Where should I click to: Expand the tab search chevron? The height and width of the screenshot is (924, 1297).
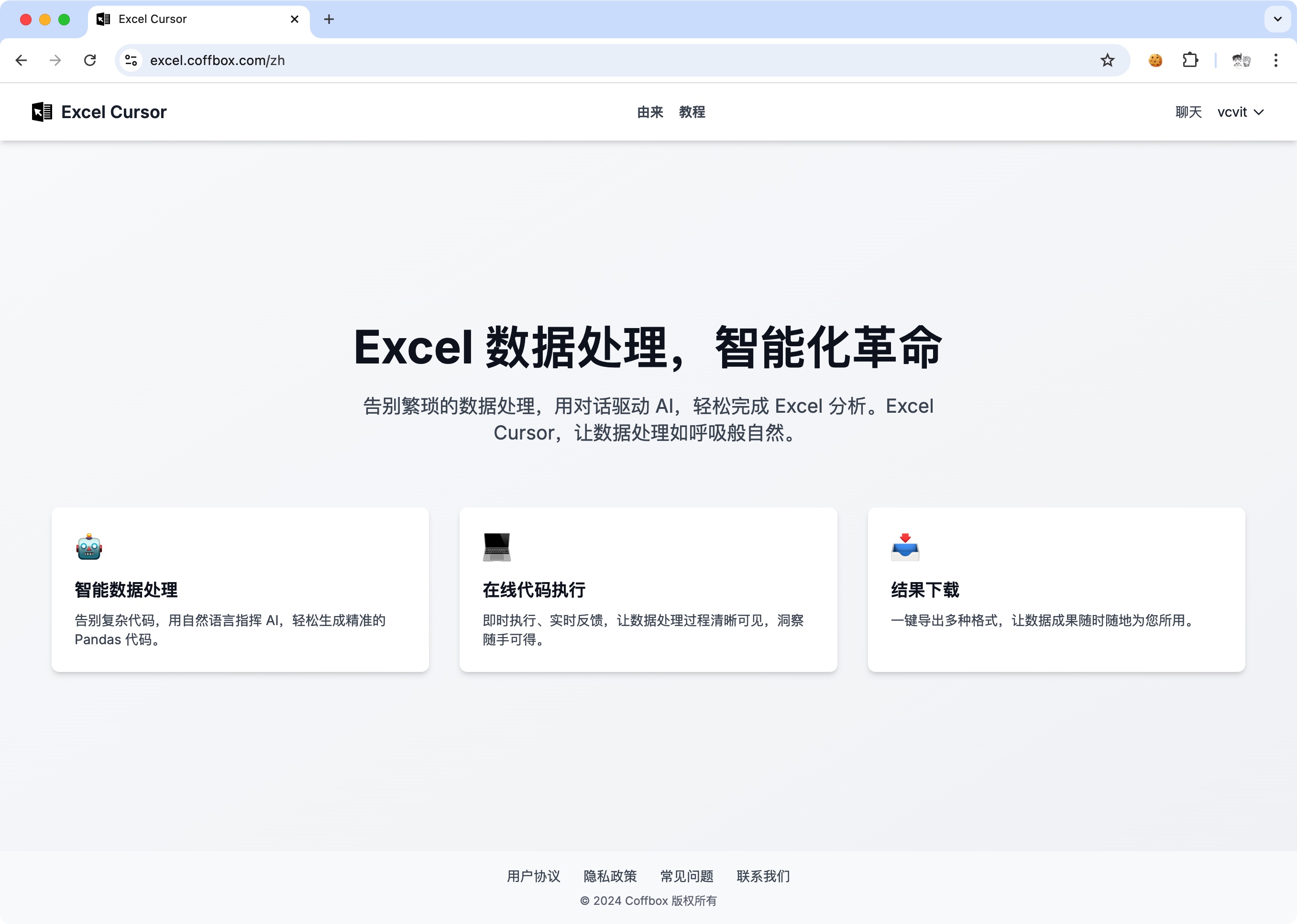[x=1278, y=19]
